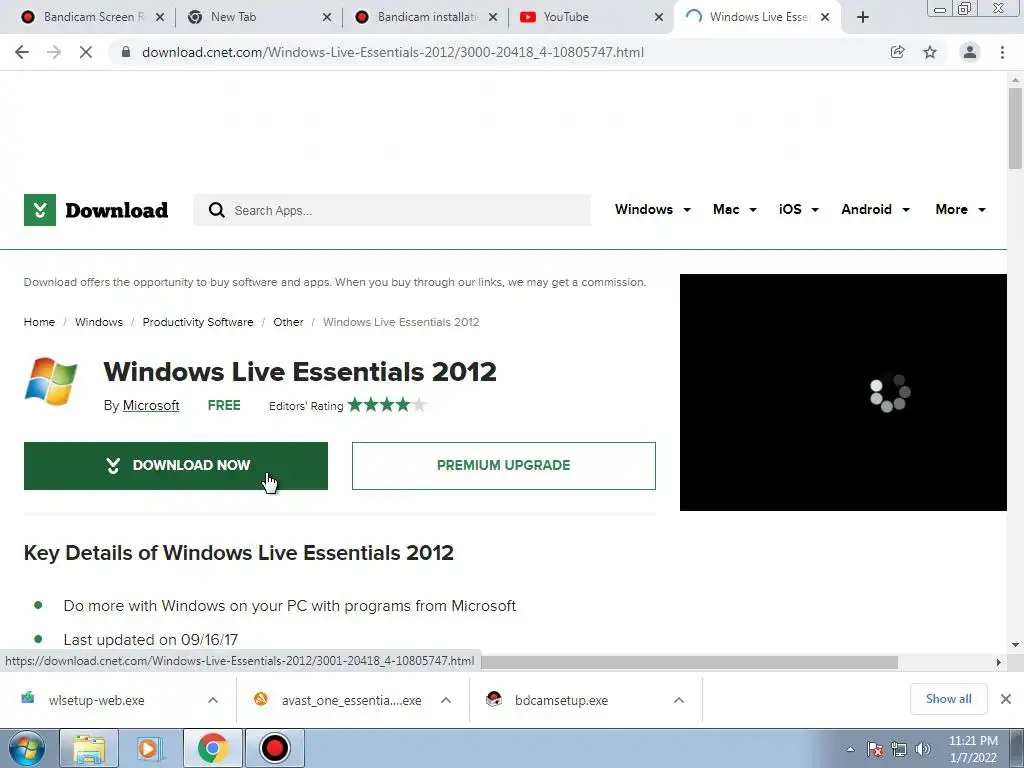Click the Windows flag logo beside the title
1024x768 pixels.
click(x=50, y=381)
